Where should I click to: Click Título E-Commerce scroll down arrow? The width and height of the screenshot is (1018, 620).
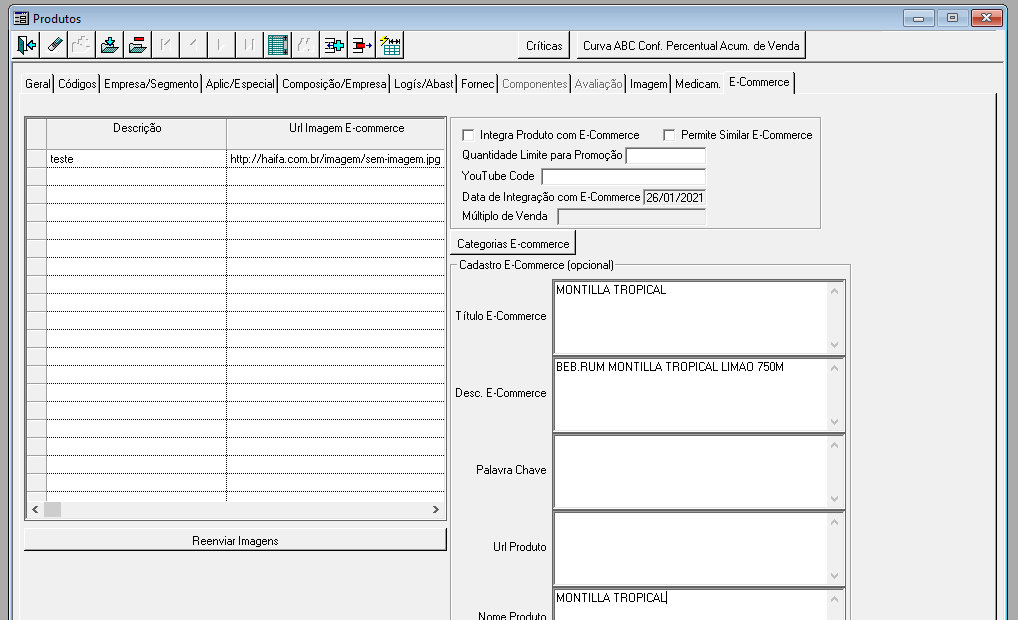834,345
